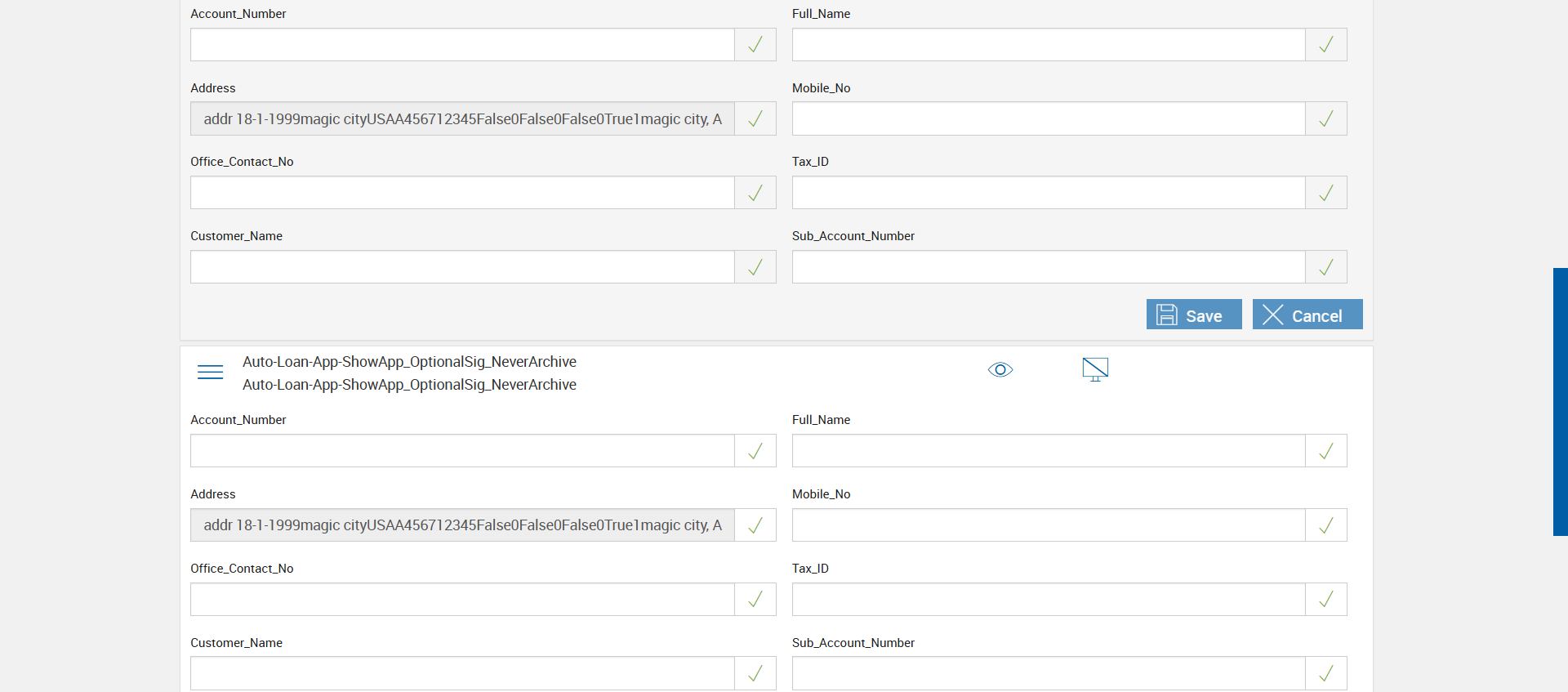Click checkmark beside Mobile_No in the Save/Cancel form
Image resolution: width=1568 pixels, height=692 pixels.
pos(1325,119)
